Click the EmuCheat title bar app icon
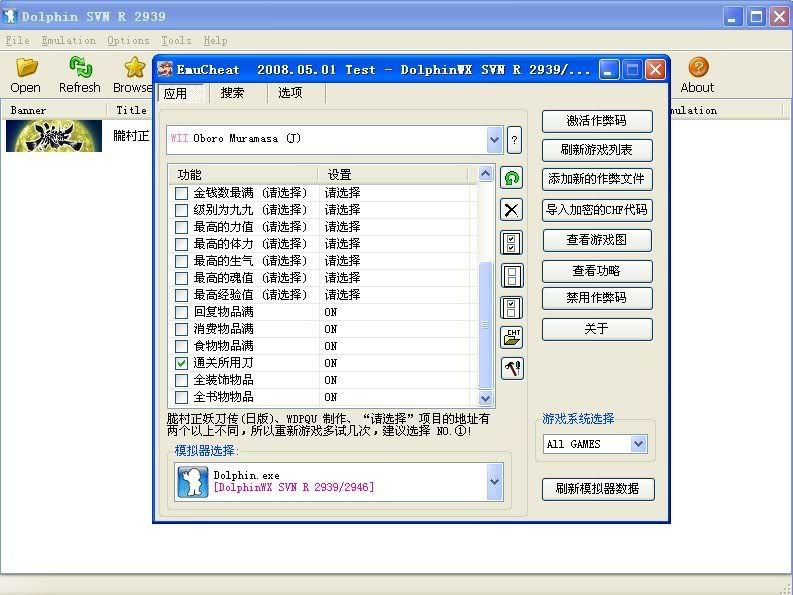This screenshot has width=793, height=595. pyautogui.click(x=165, y=69)
